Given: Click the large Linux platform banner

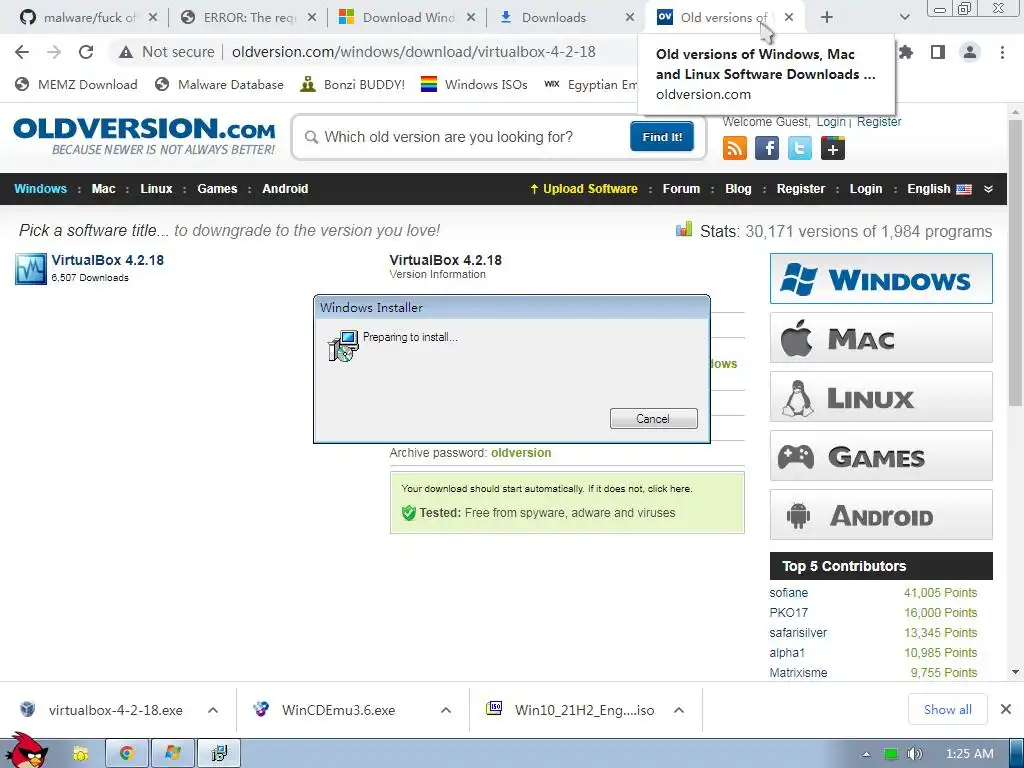Looking at the screenshot, I should pyautogui.click(x=881, y=396).
